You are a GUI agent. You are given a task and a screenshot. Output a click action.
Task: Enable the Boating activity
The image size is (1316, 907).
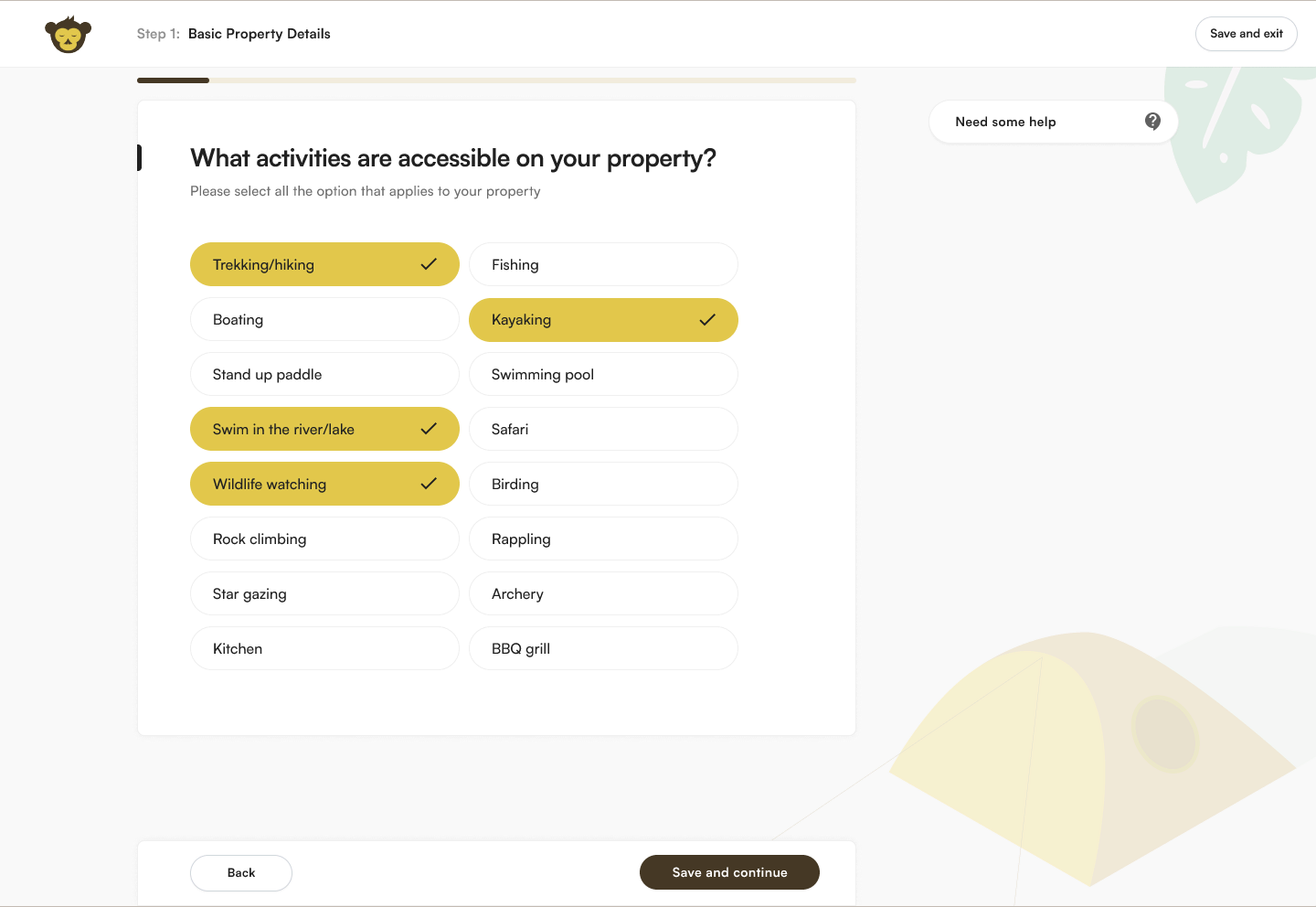click(324, 319)
